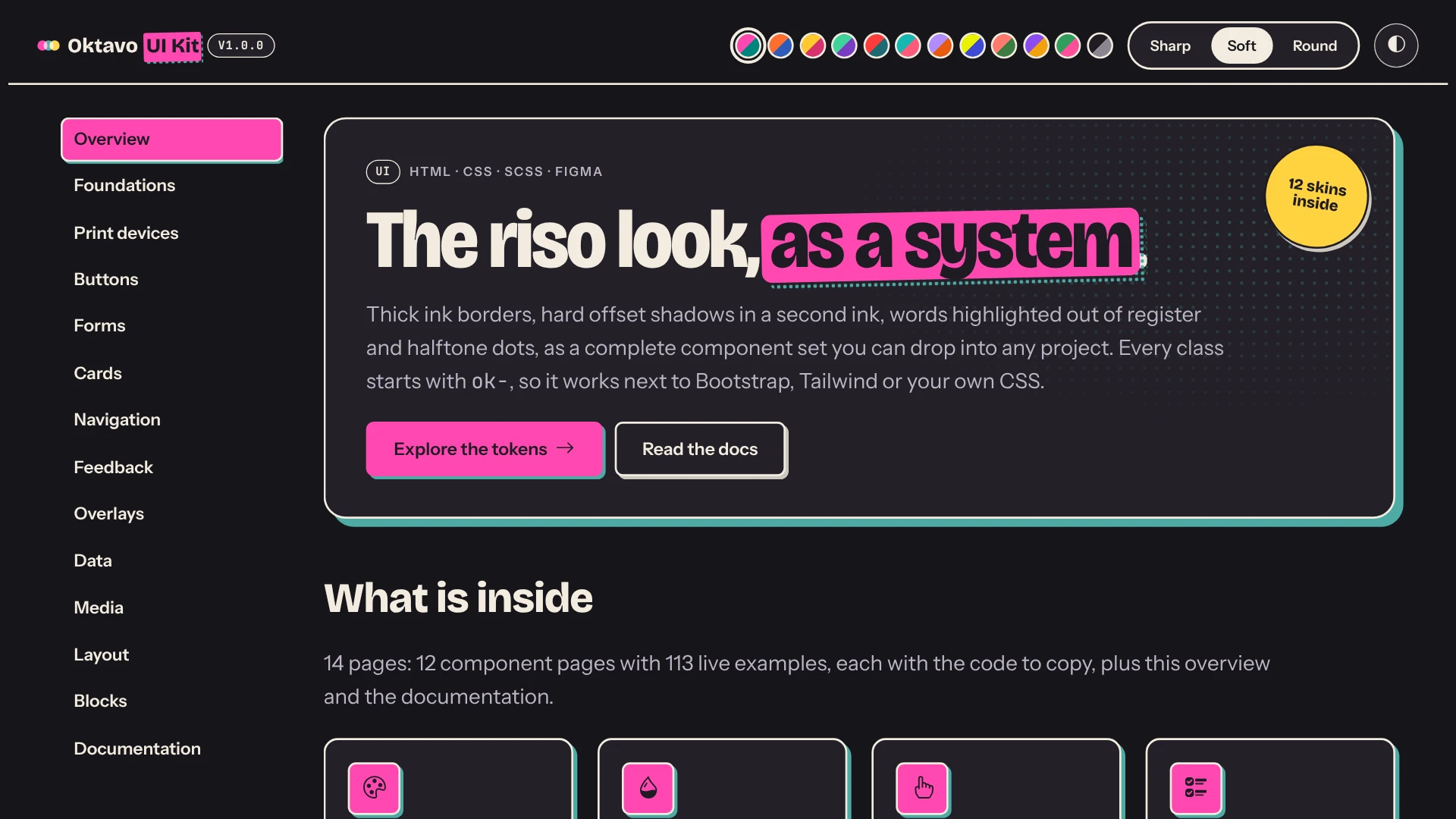Select the Sharp corner style

coord(1170,45)
